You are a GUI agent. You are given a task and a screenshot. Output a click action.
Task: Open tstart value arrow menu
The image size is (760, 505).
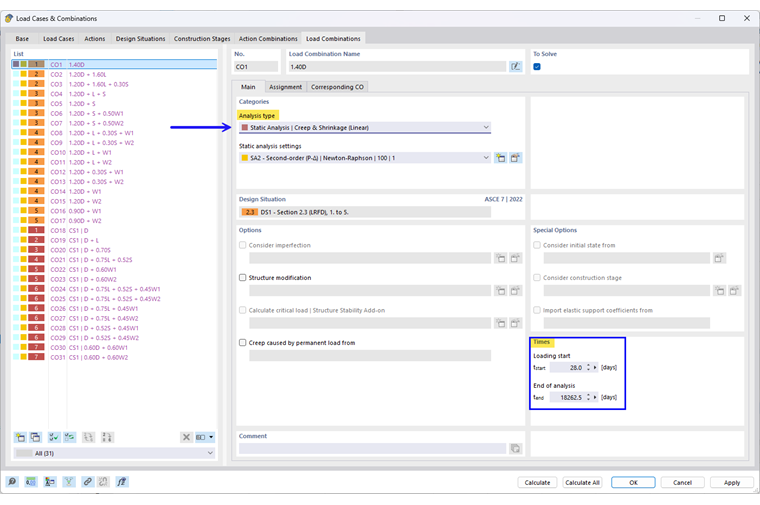pyautogui.click(x=595, y=367)
